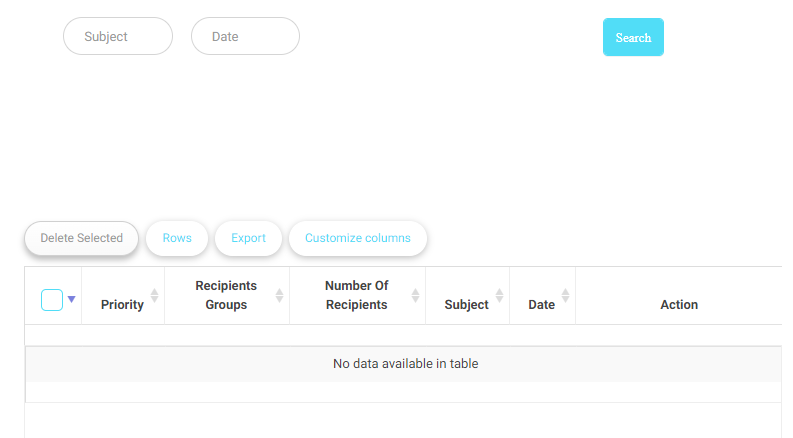
Task: Click the Date column header label
Action: pyautogui.click(x=541, y=305)
